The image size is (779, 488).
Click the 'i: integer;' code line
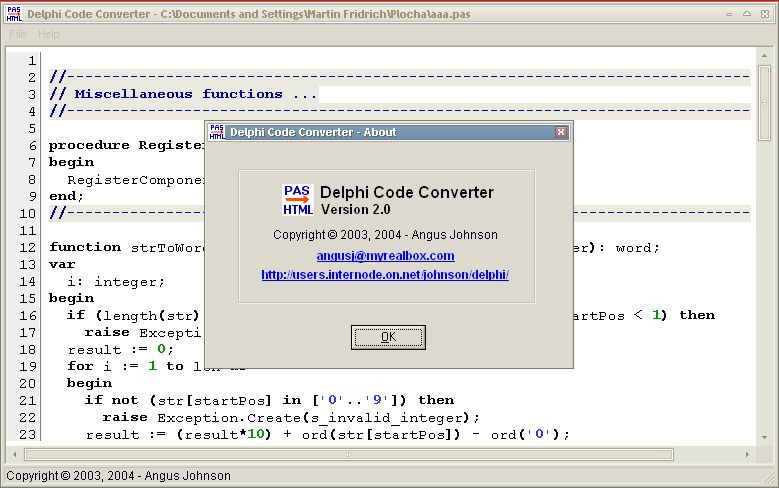click(116, 282)
